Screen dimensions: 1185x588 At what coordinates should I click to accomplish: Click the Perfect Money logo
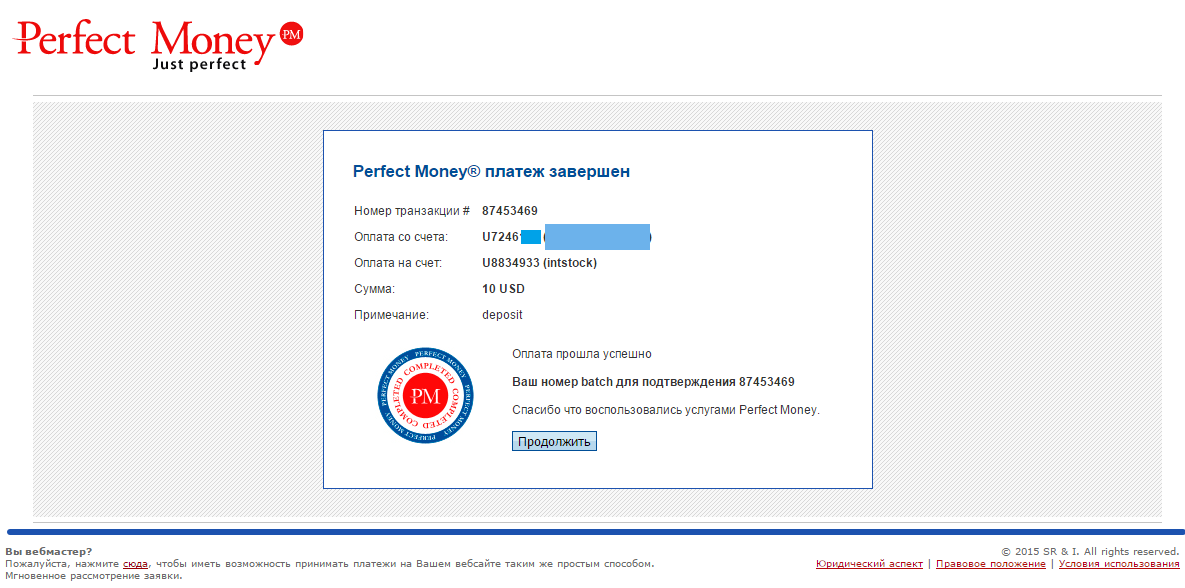[x=158, y=44]
